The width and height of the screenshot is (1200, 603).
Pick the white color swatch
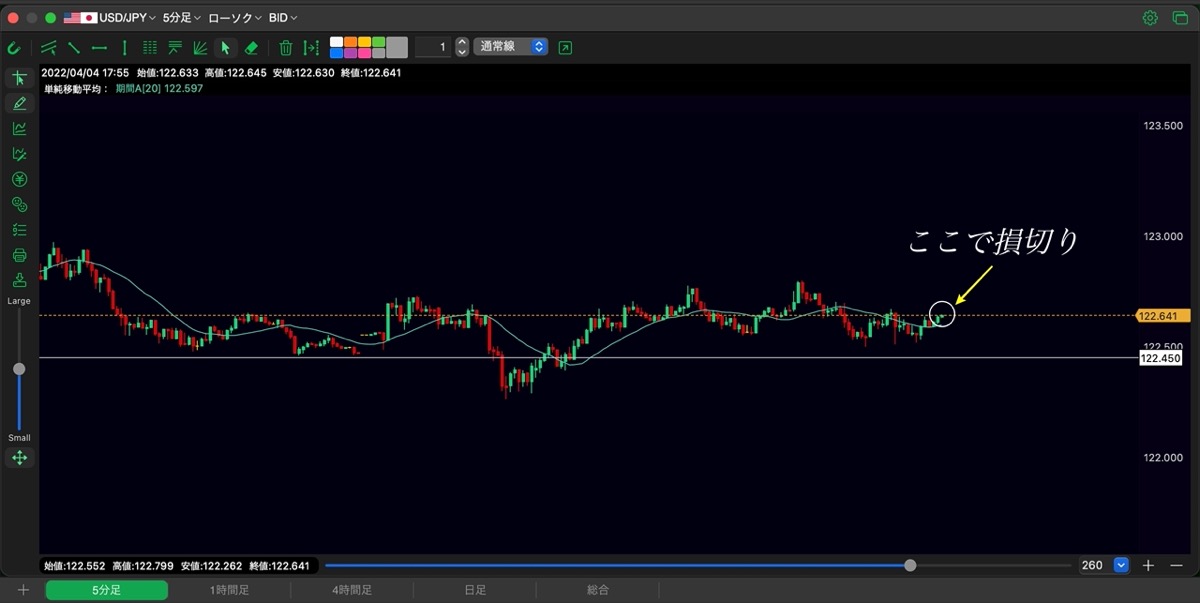coord(337,42)
